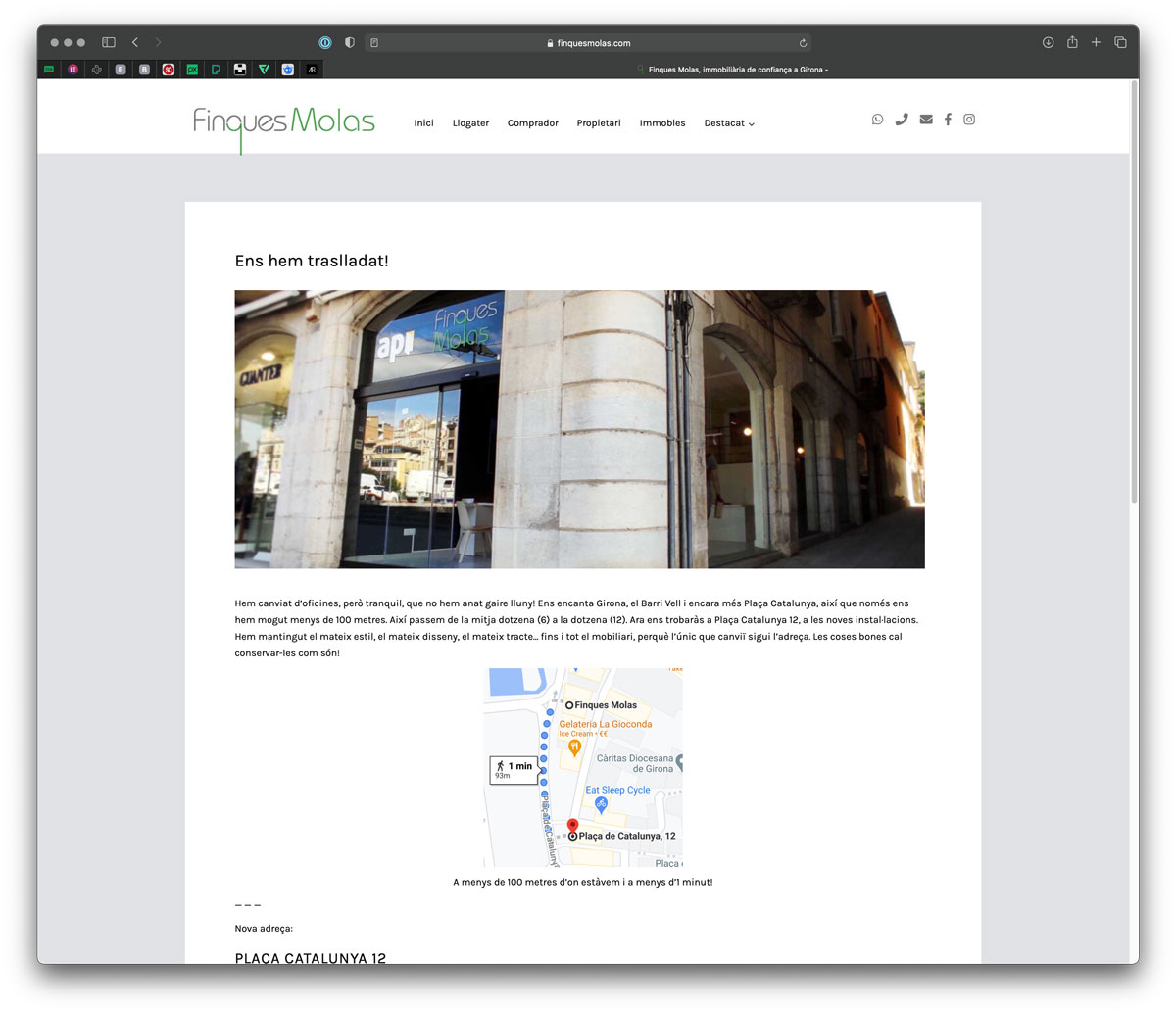Open the green px pinned tab
The image size is (1176, 1013).
[192, 70]
